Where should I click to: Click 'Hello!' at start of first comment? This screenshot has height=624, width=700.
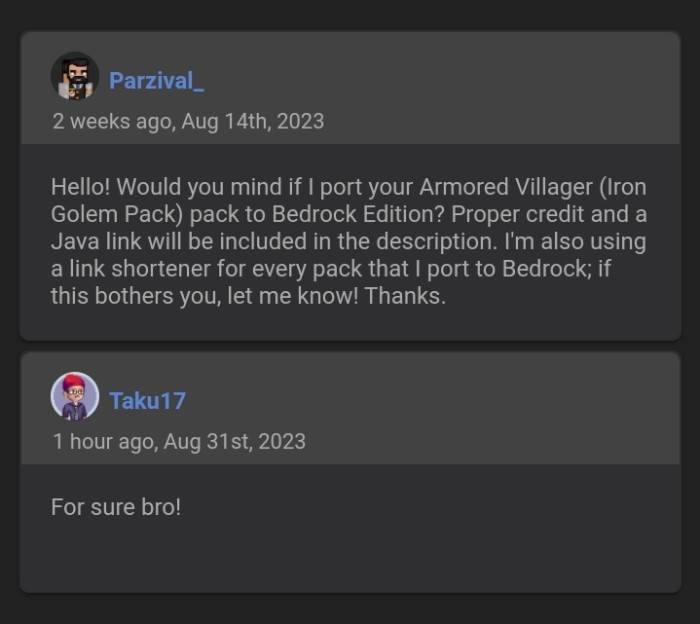tap(80, 187)
